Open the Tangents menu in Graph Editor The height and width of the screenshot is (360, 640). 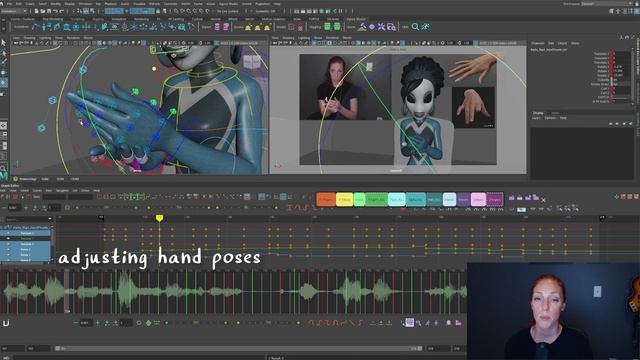tap(62, 191)
